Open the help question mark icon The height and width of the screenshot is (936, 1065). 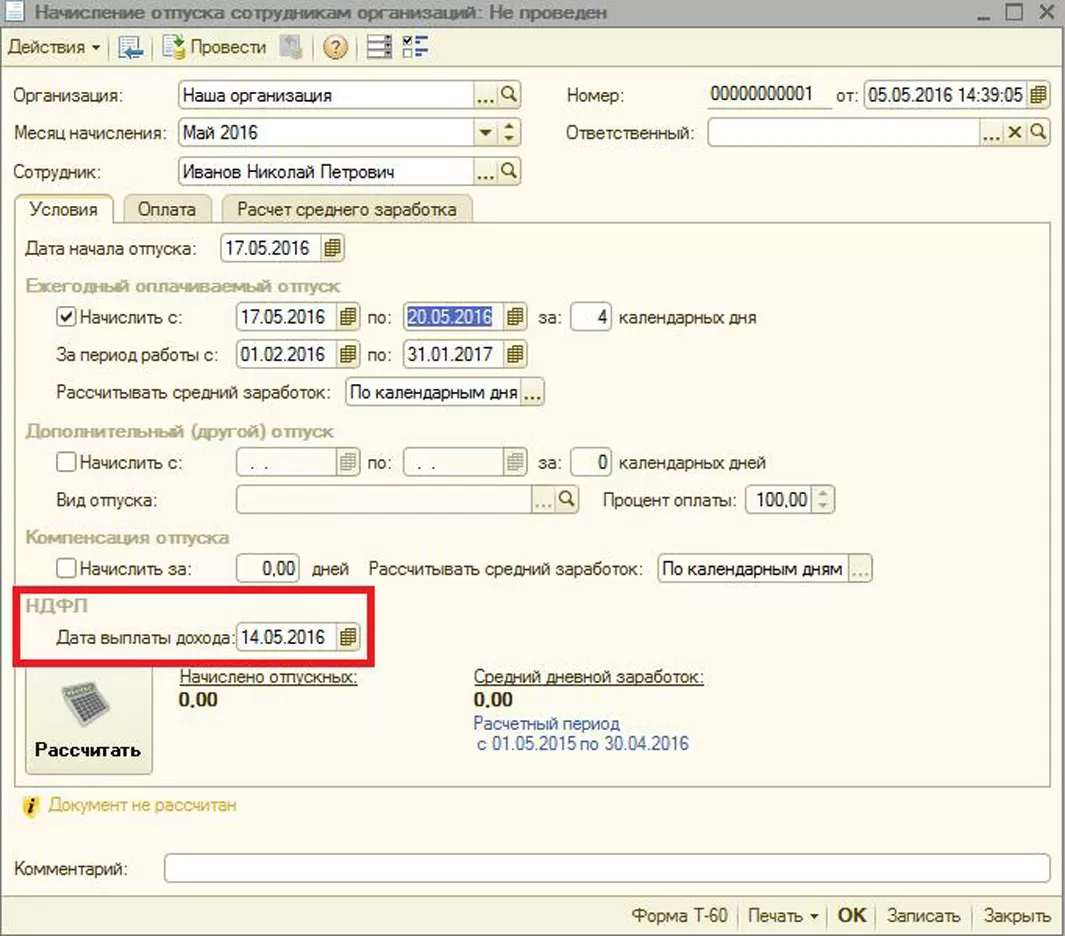click(x=335, y=47)
